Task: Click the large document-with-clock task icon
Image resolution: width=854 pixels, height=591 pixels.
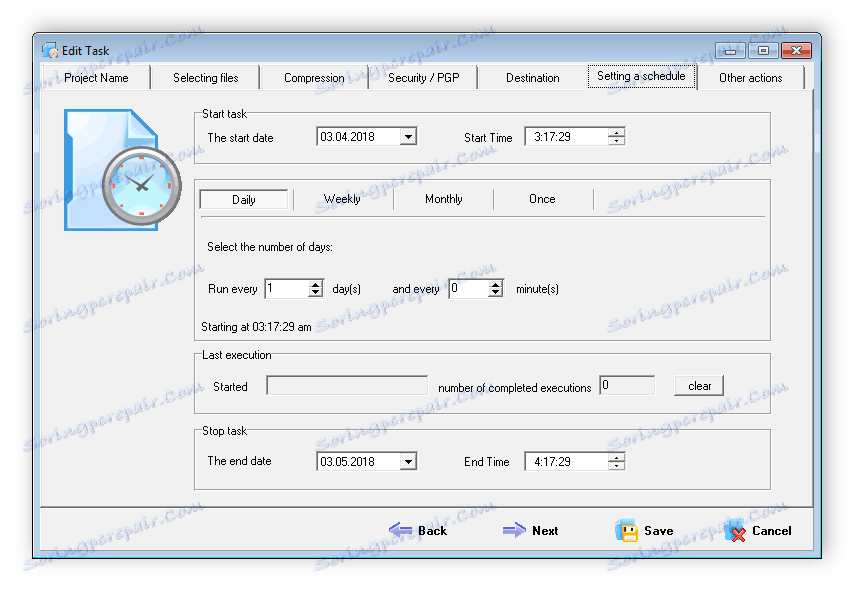Action: (120, 170)
